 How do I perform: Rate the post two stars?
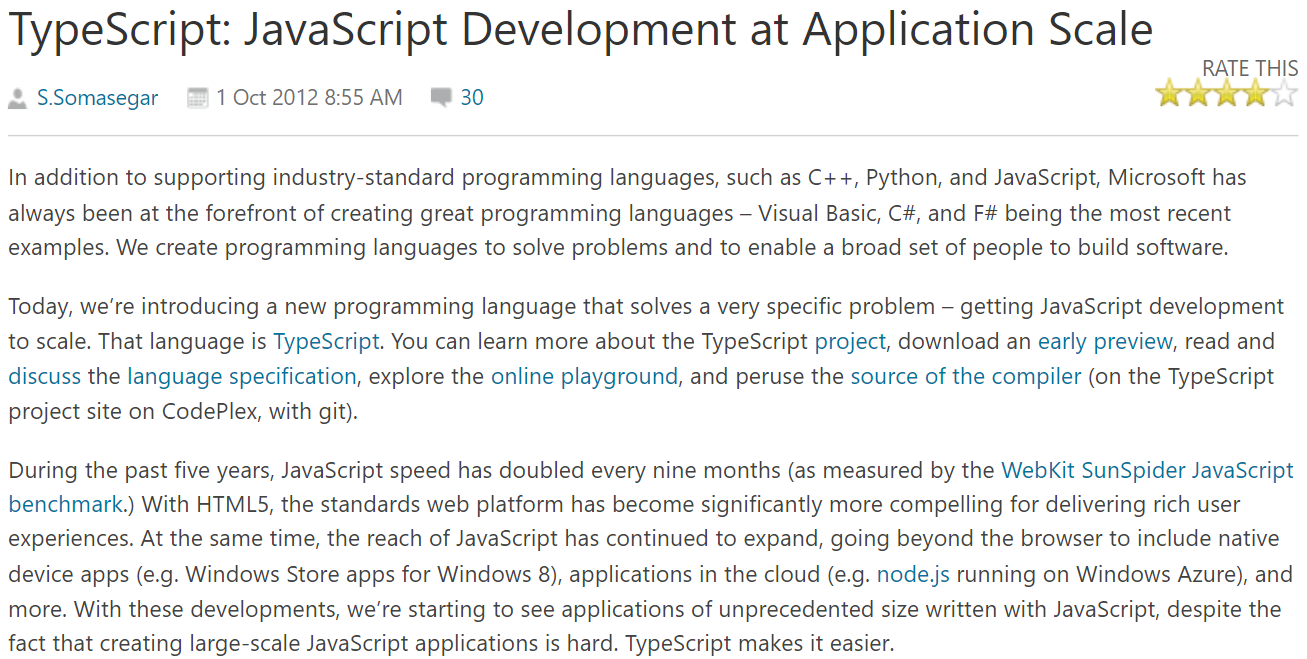(x=1197, y=94)
